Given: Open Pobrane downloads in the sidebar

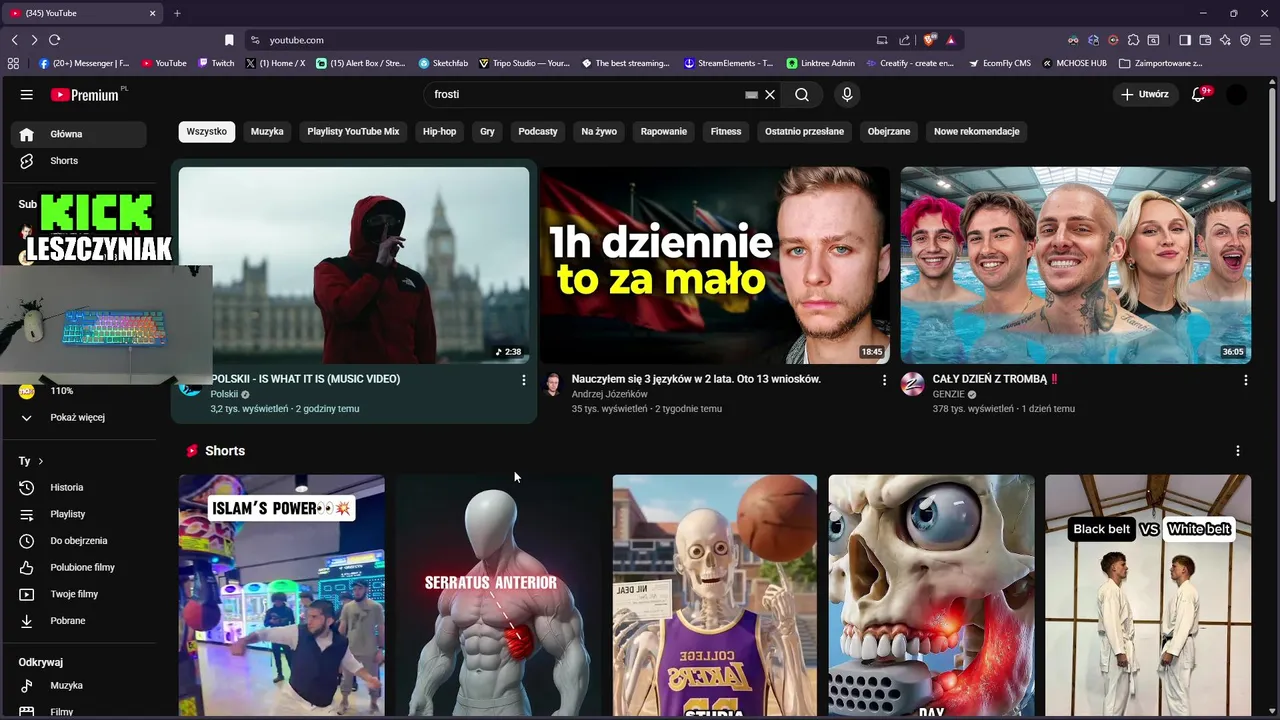Looking at the screenshot, I should [x=78, y=621].
